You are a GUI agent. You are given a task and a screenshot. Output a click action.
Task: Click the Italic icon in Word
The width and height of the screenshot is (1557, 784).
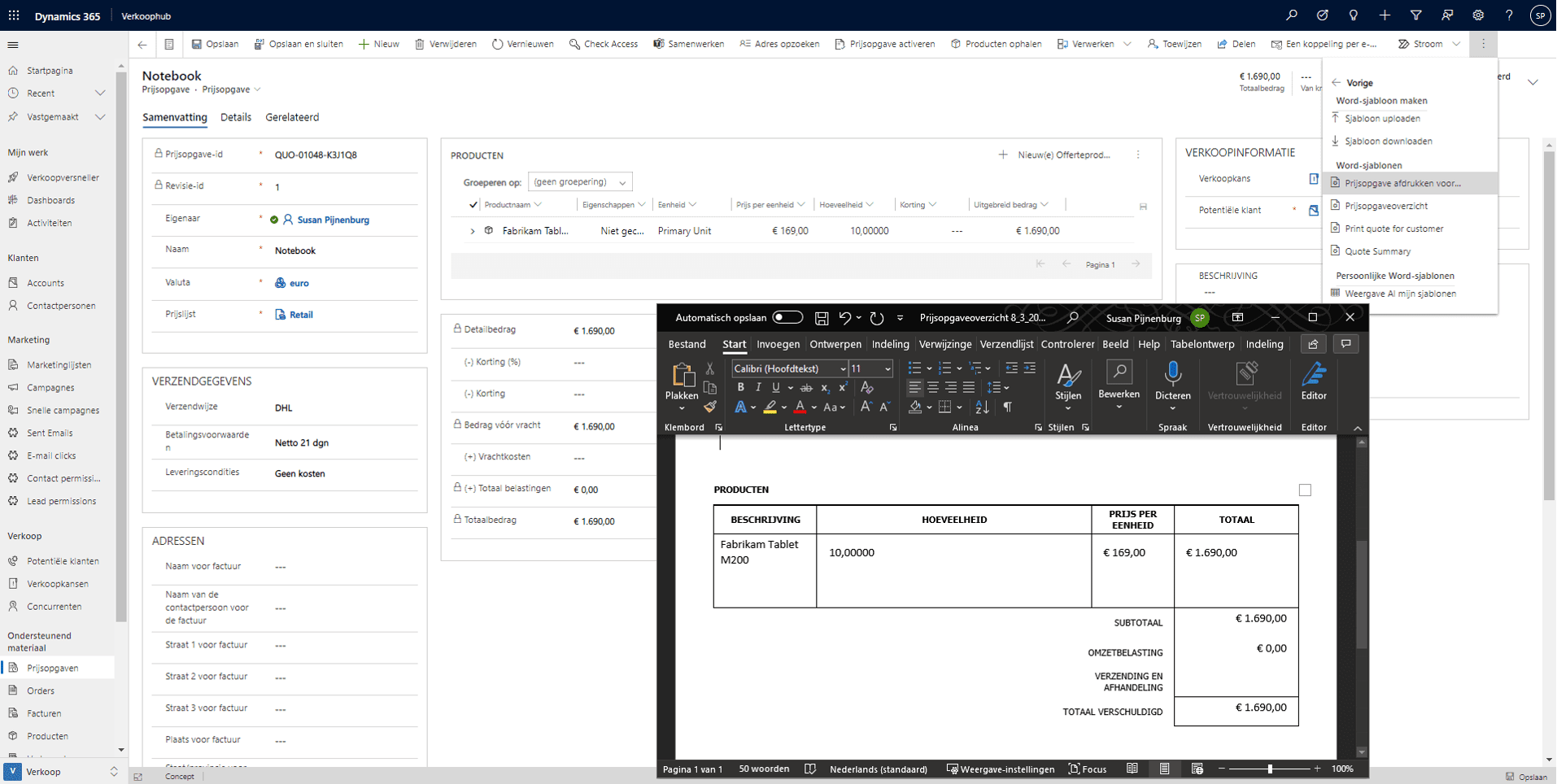pos(758,388)
